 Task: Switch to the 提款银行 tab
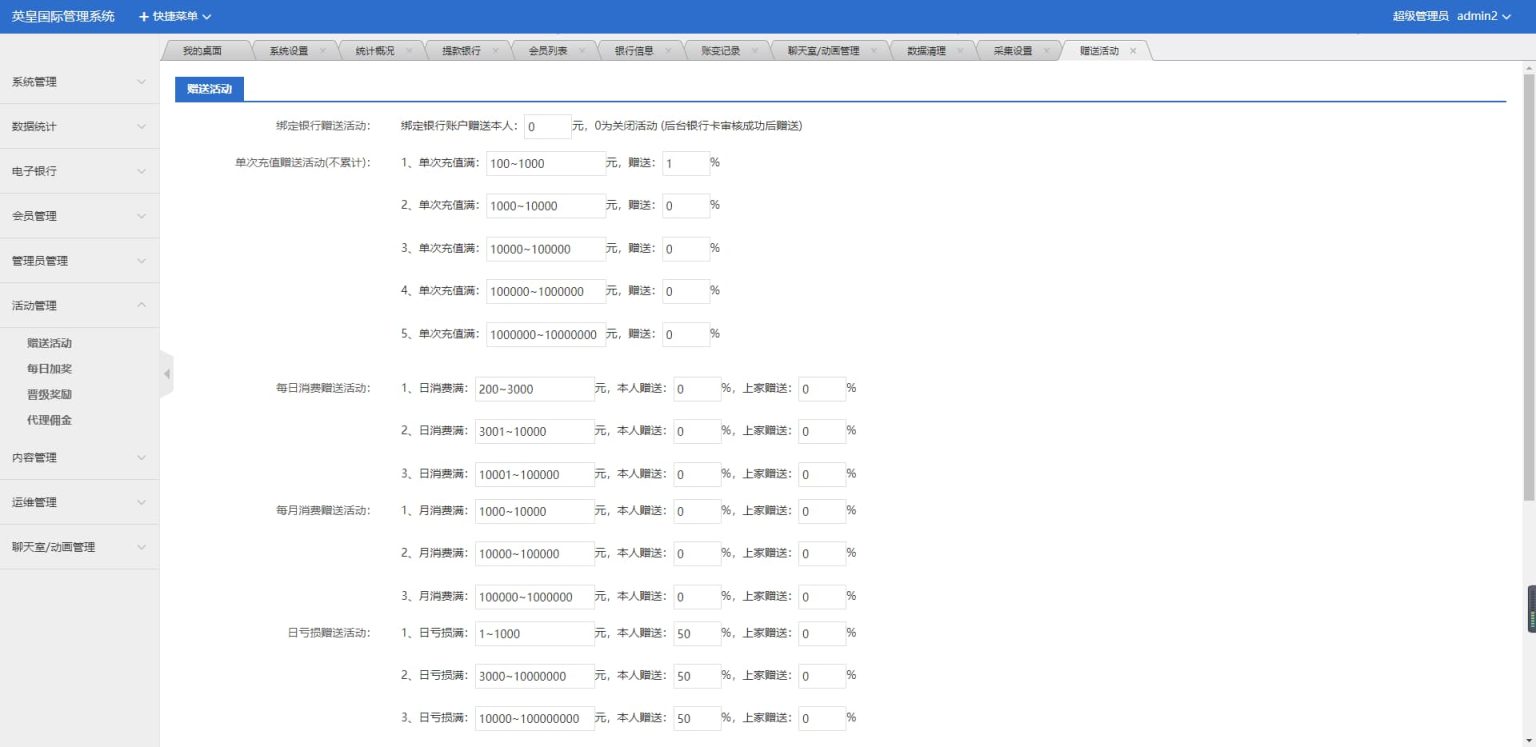(461, 51)
